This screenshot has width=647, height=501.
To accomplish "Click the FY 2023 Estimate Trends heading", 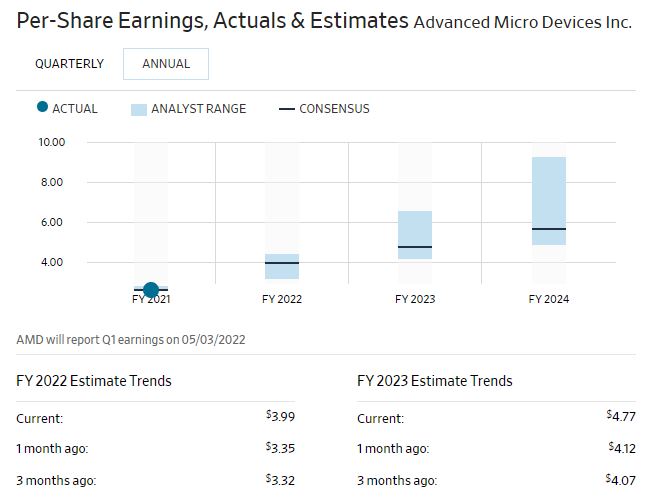I will click(434, 380).
